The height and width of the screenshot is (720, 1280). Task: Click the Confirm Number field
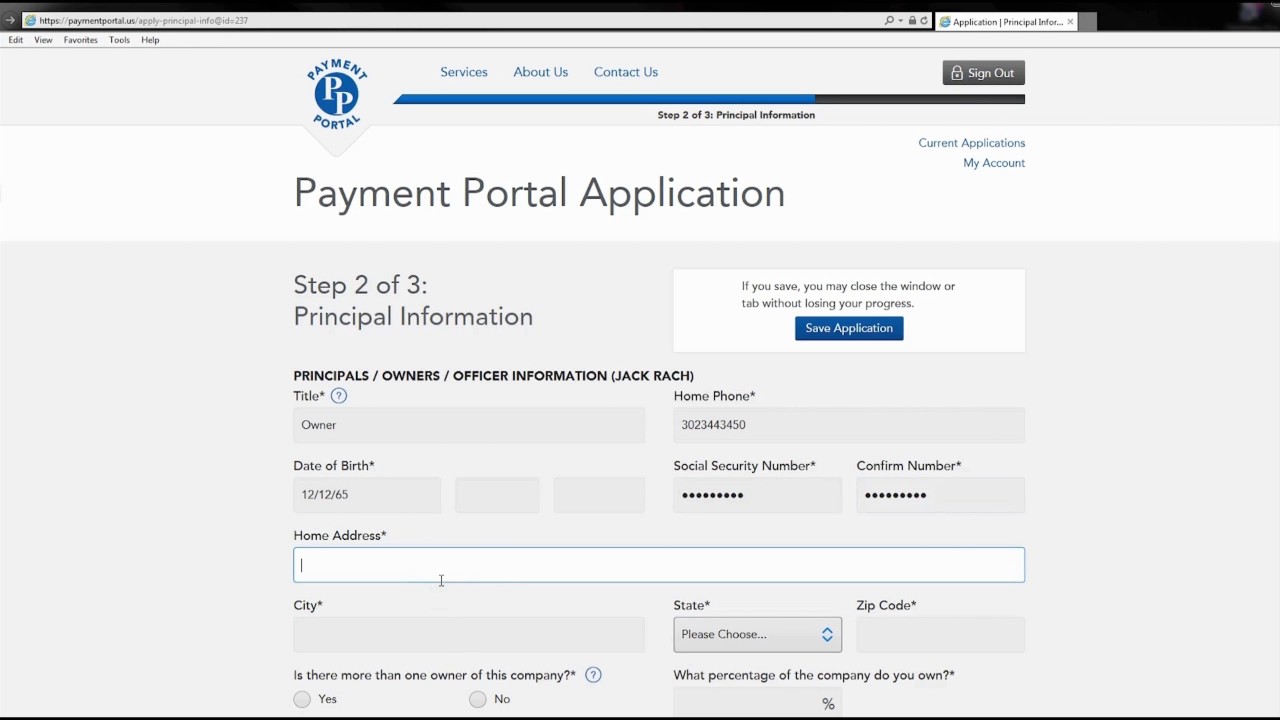point(940,495)
